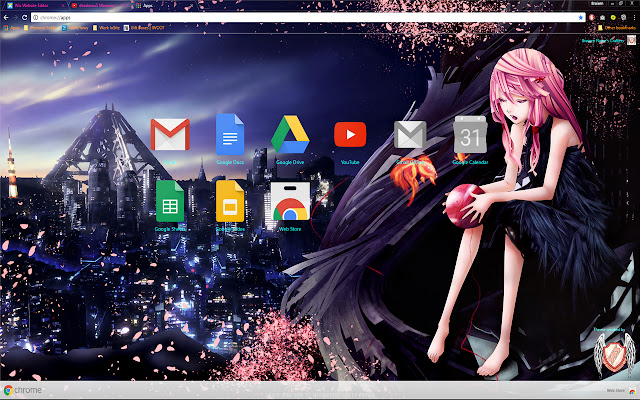Click the Web Store link in the footer
Image resolution: width=640 pixels, height=400 pixels.
617,391
